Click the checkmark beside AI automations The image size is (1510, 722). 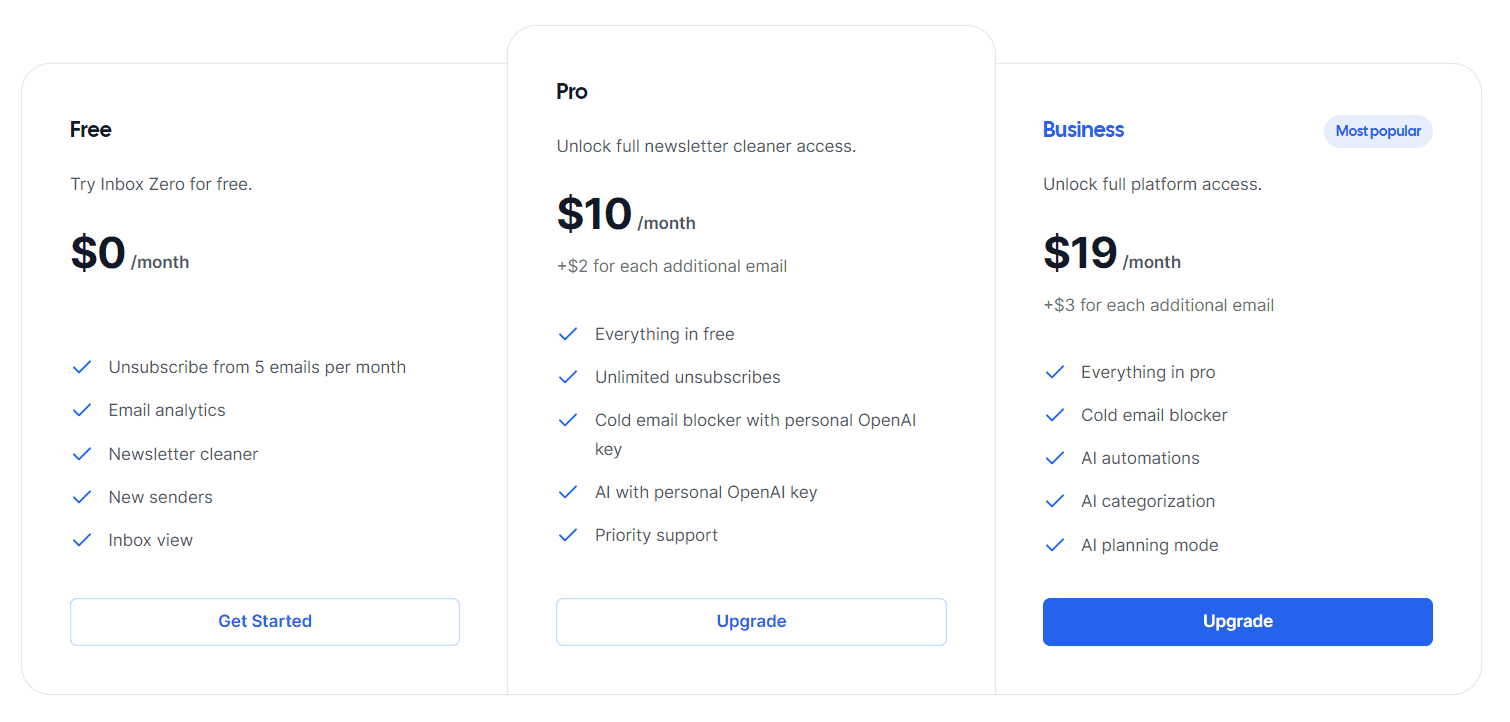click(1054, 458)
